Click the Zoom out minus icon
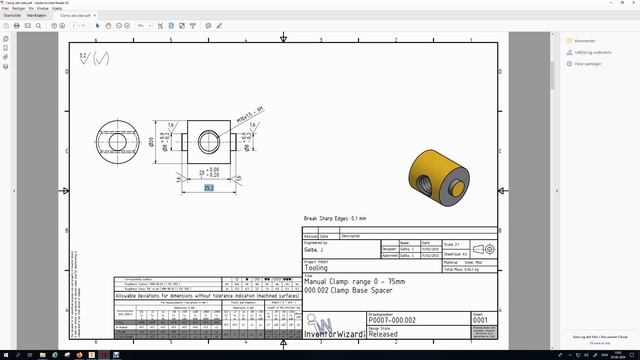The width and height of the screenshot is (640, 360). [x=119, y=26]
